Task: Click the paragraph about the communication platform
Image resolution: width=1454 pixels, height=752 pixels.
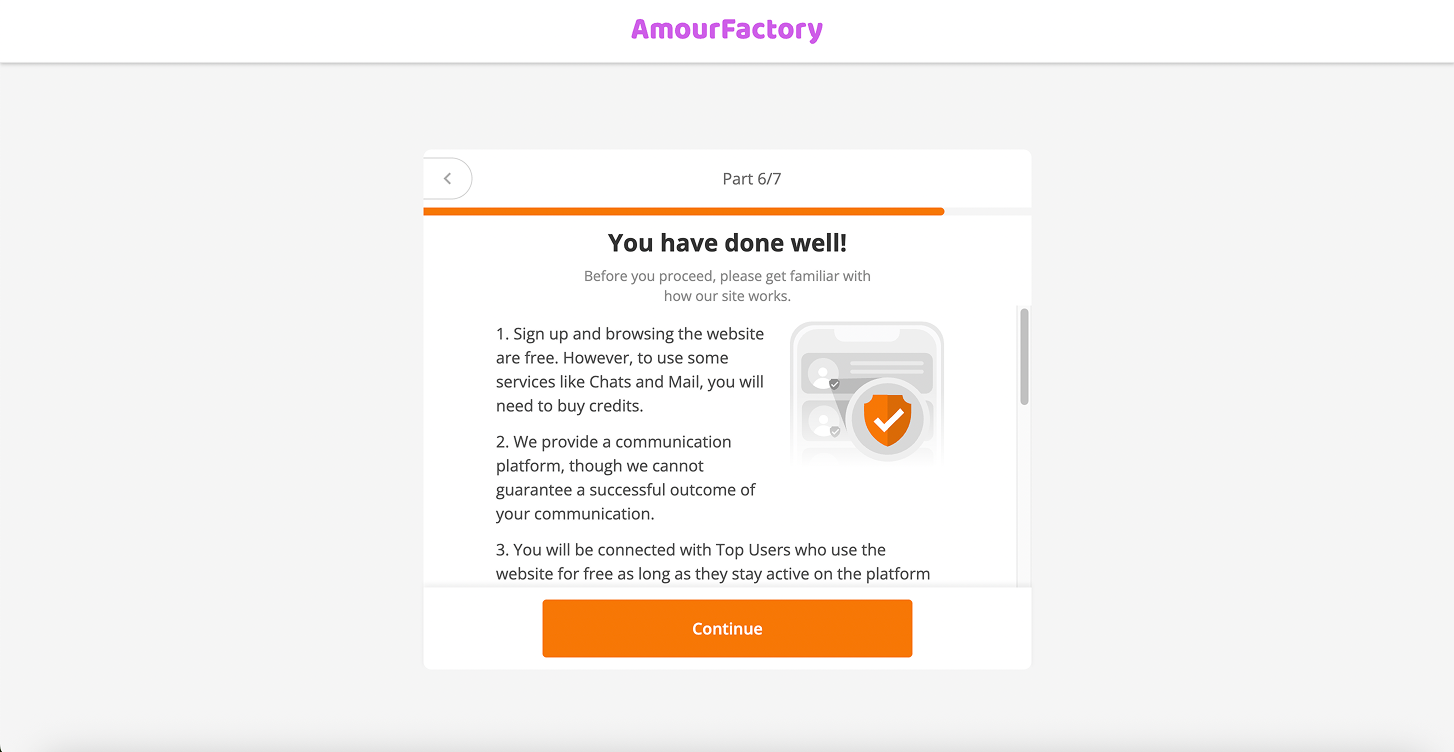Action: pyautogui.click(x=627, y=477)
